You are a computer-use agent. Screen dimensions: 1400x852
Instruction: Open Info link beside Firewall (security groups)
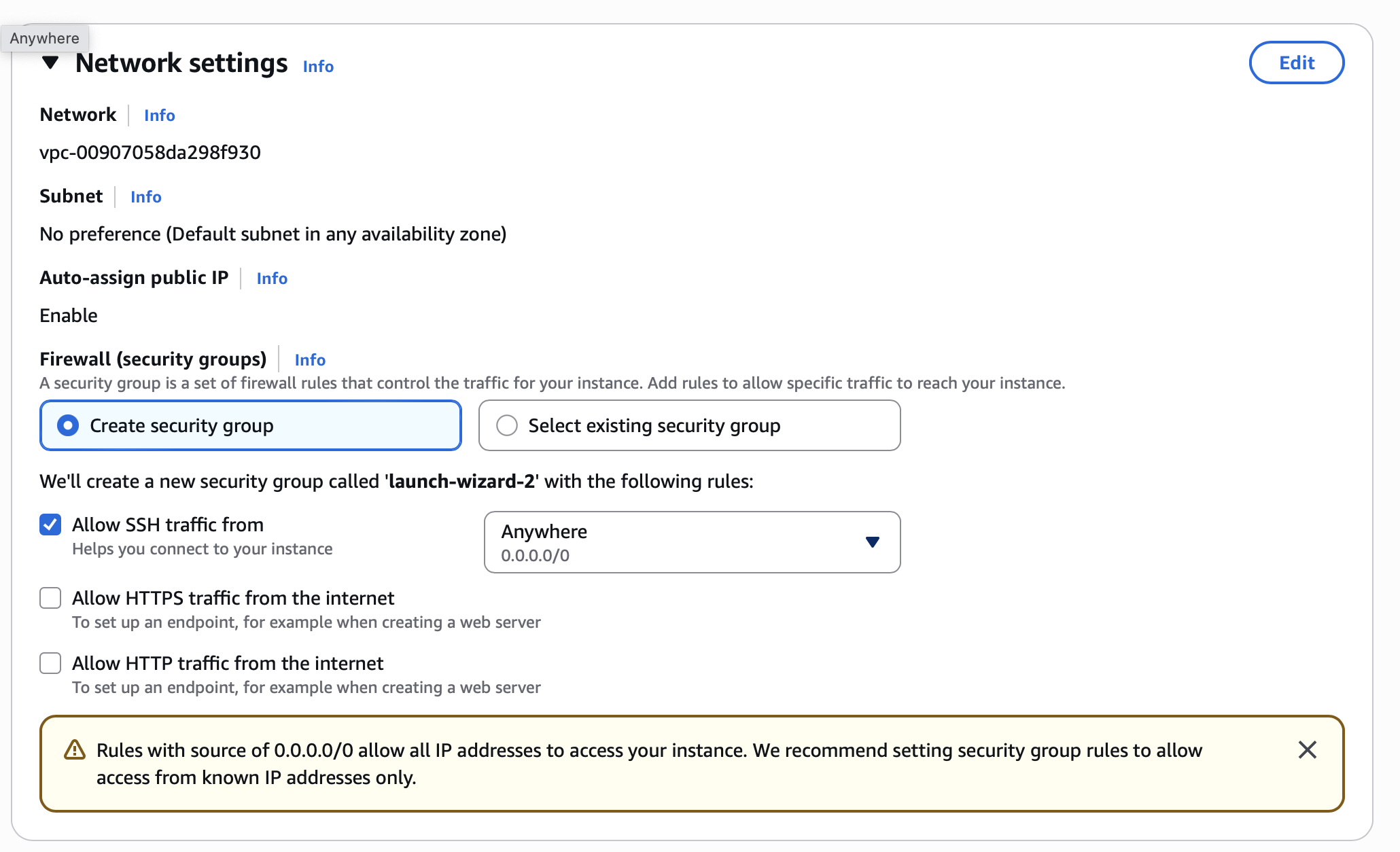[x=310, y=360]
